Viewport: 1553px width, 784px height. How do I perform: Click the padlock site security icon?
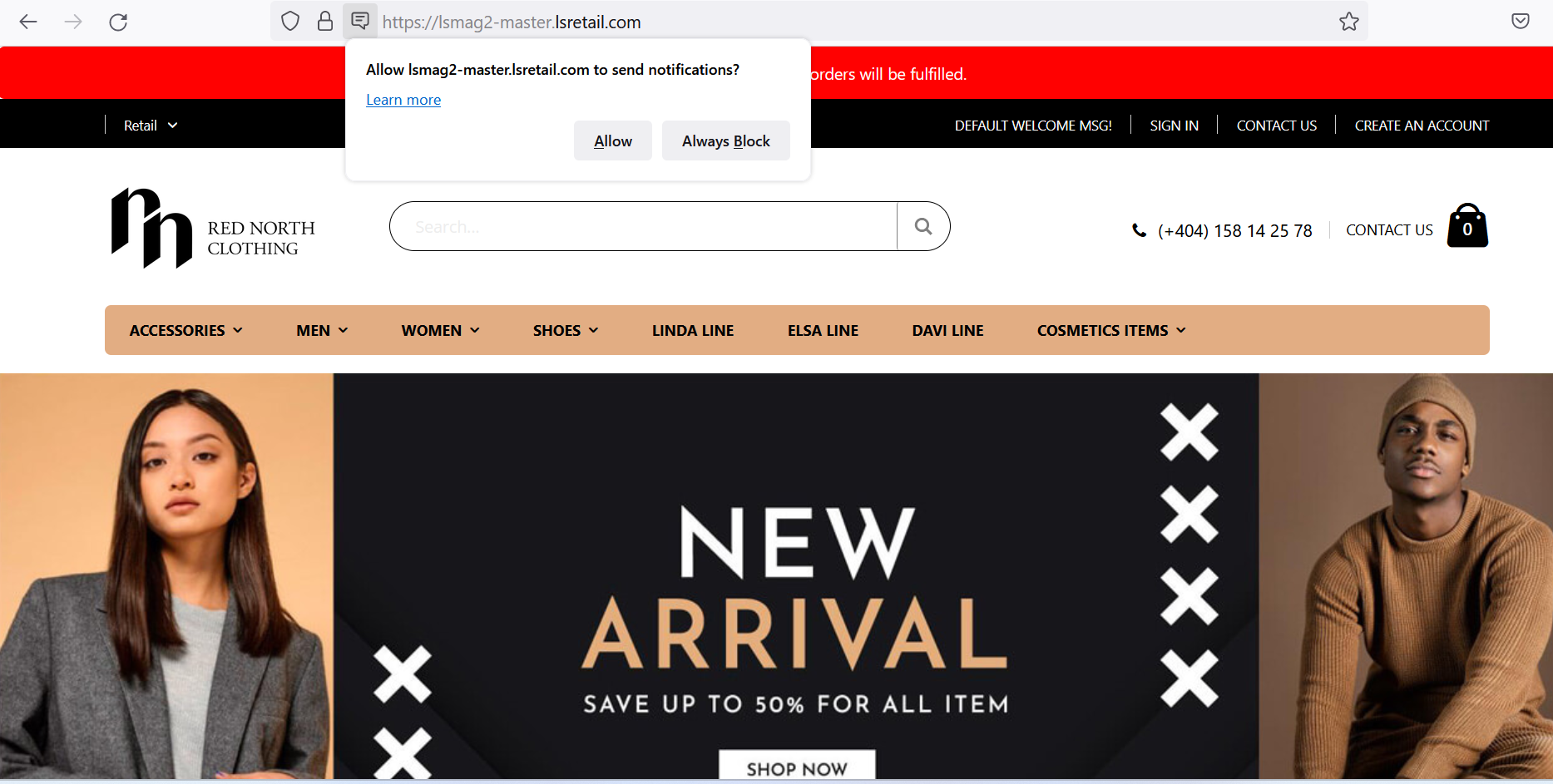pos(325,22)
